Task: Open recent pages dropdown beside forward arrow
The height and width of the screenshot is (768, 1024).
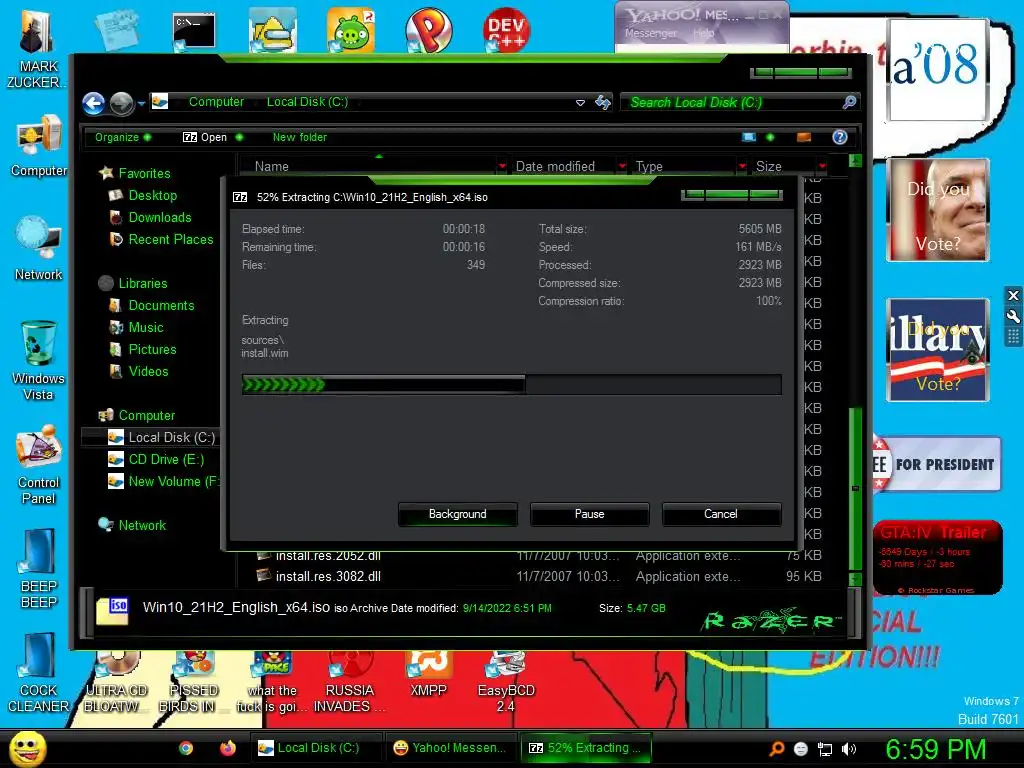Action: [x=141, y=103]
